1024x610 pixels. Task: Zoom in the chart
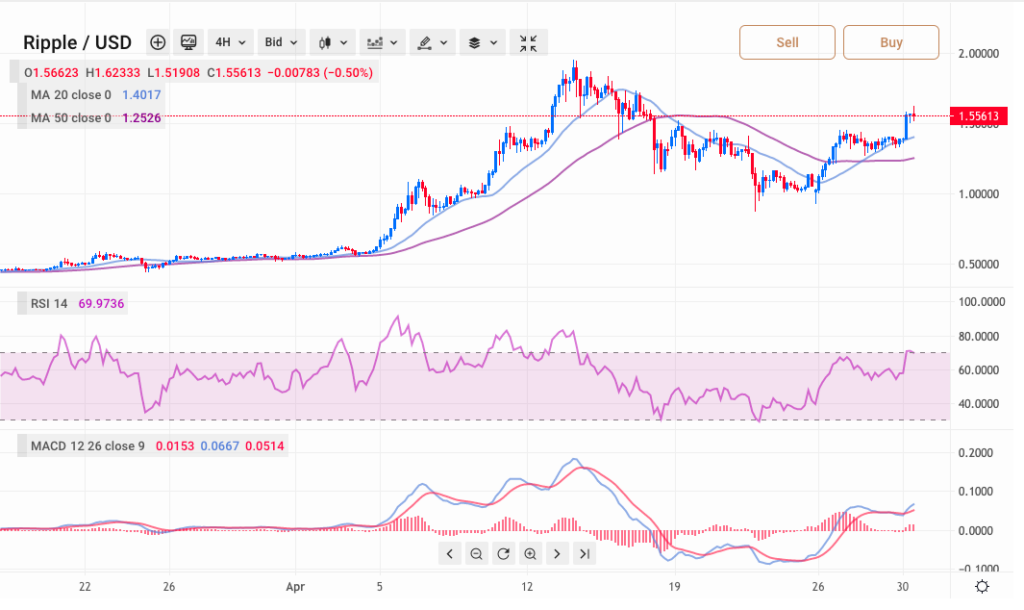pos(530,554)
